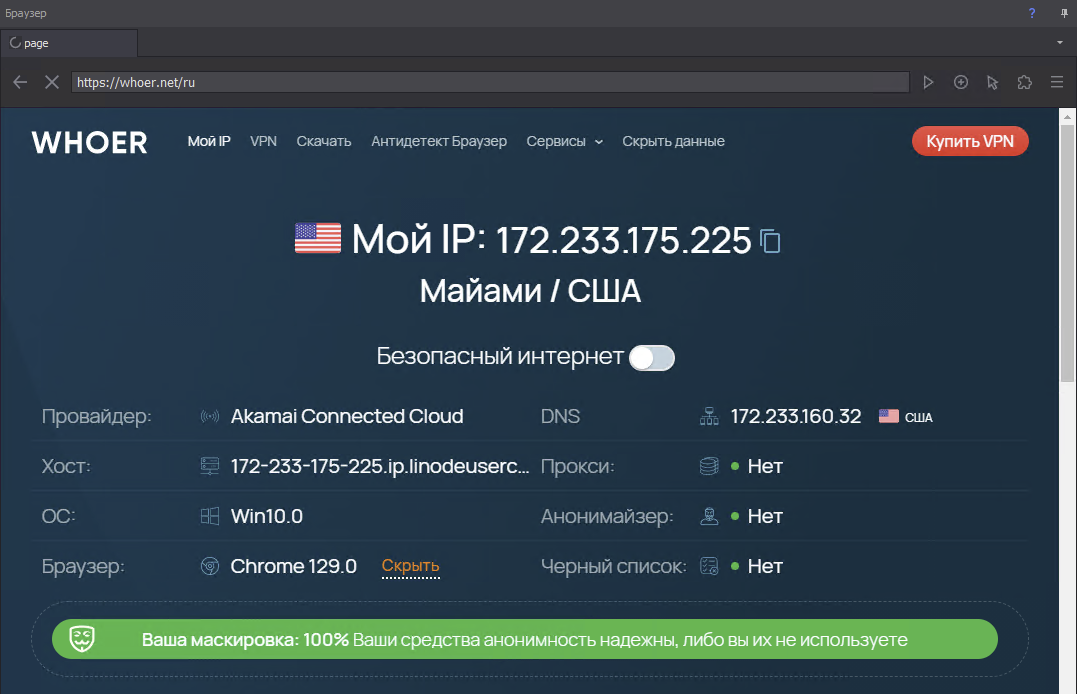1077x694 pixels.
Task: Click the pin icon in the title bar
Action: 1063,13
